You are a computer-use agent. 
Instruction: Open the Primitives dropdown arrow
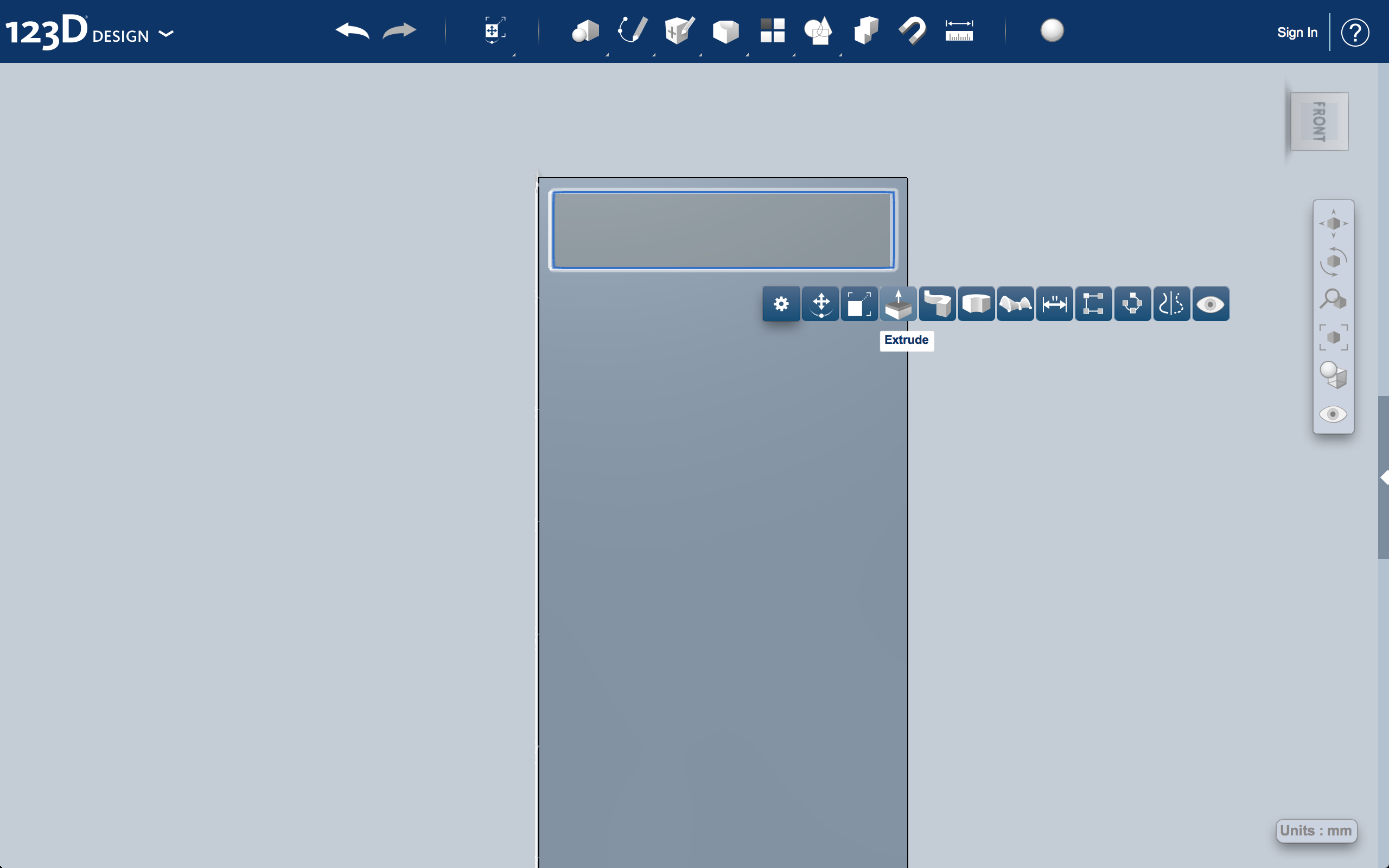(608, 55)
